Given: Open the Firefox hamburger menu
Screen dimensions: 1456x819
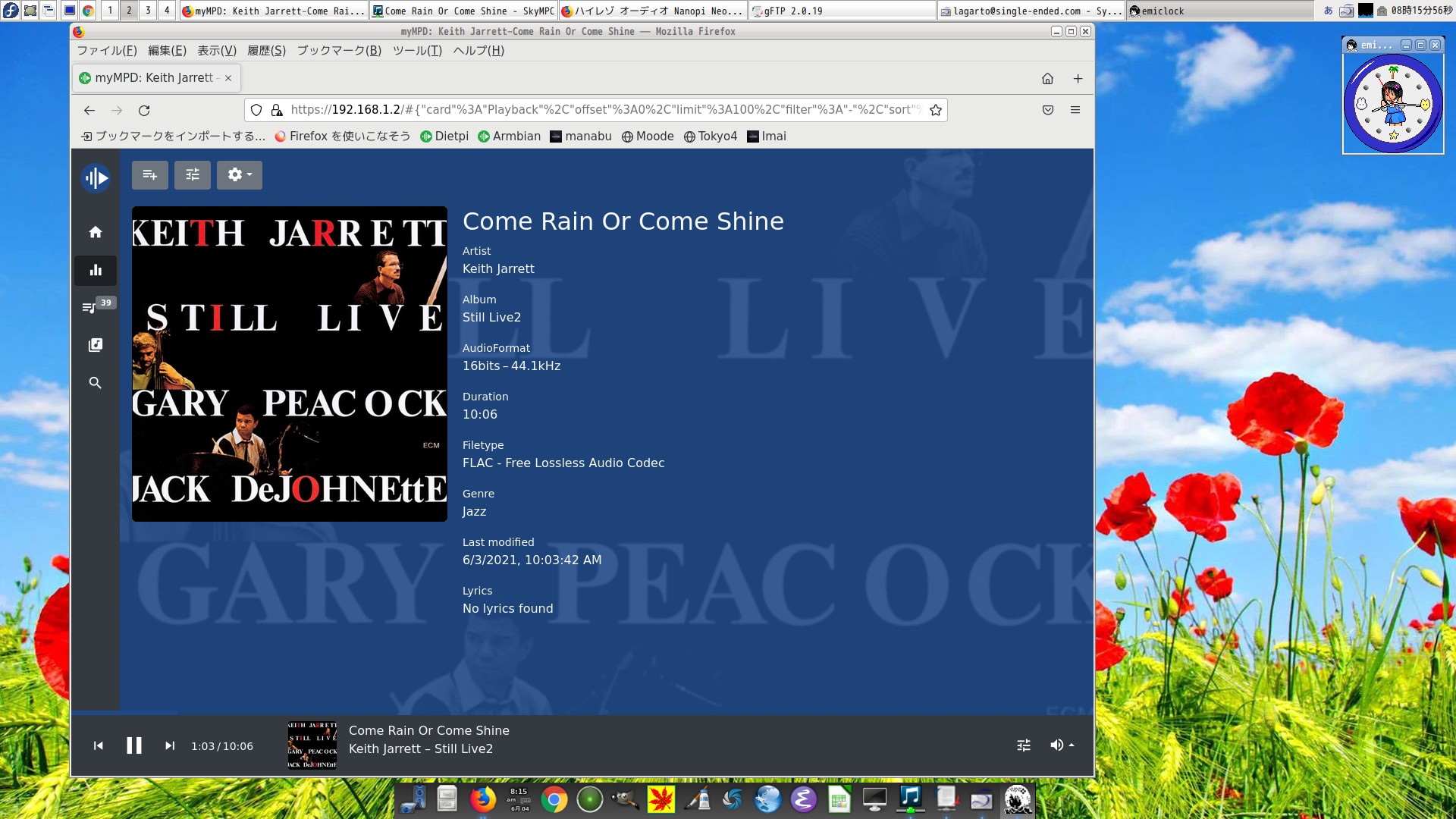Looking at the screenshot, I should coord(1075,110).
